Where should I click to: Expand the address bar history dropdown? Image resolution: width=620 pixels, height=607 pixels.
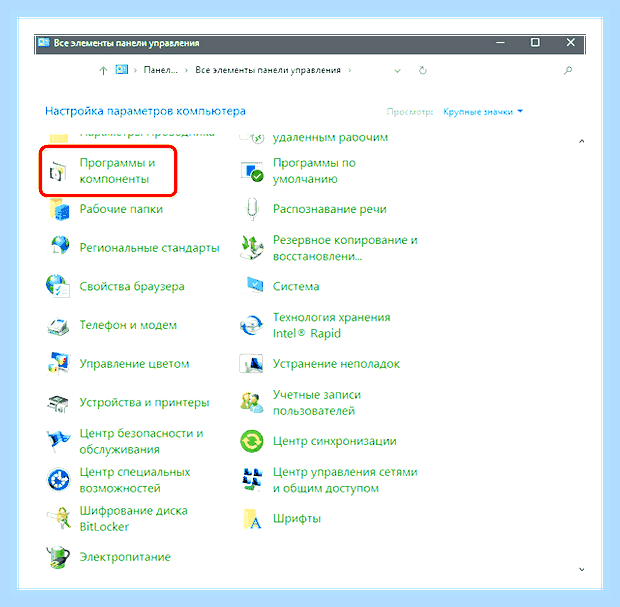397,71
